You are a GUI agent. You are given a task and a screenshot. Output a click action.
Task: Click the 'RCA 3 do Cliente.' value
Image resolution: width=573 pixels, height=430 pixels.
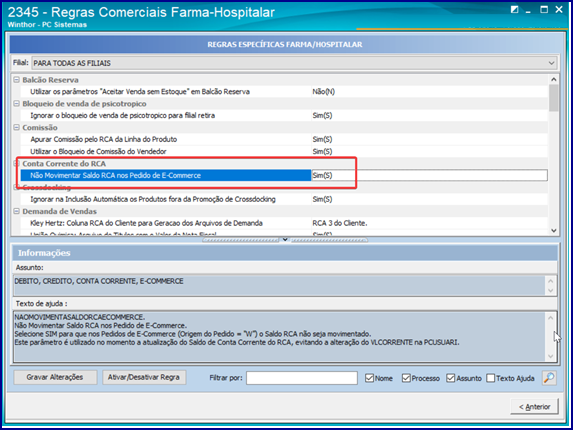pyautogui.click(x=339, y=223)
